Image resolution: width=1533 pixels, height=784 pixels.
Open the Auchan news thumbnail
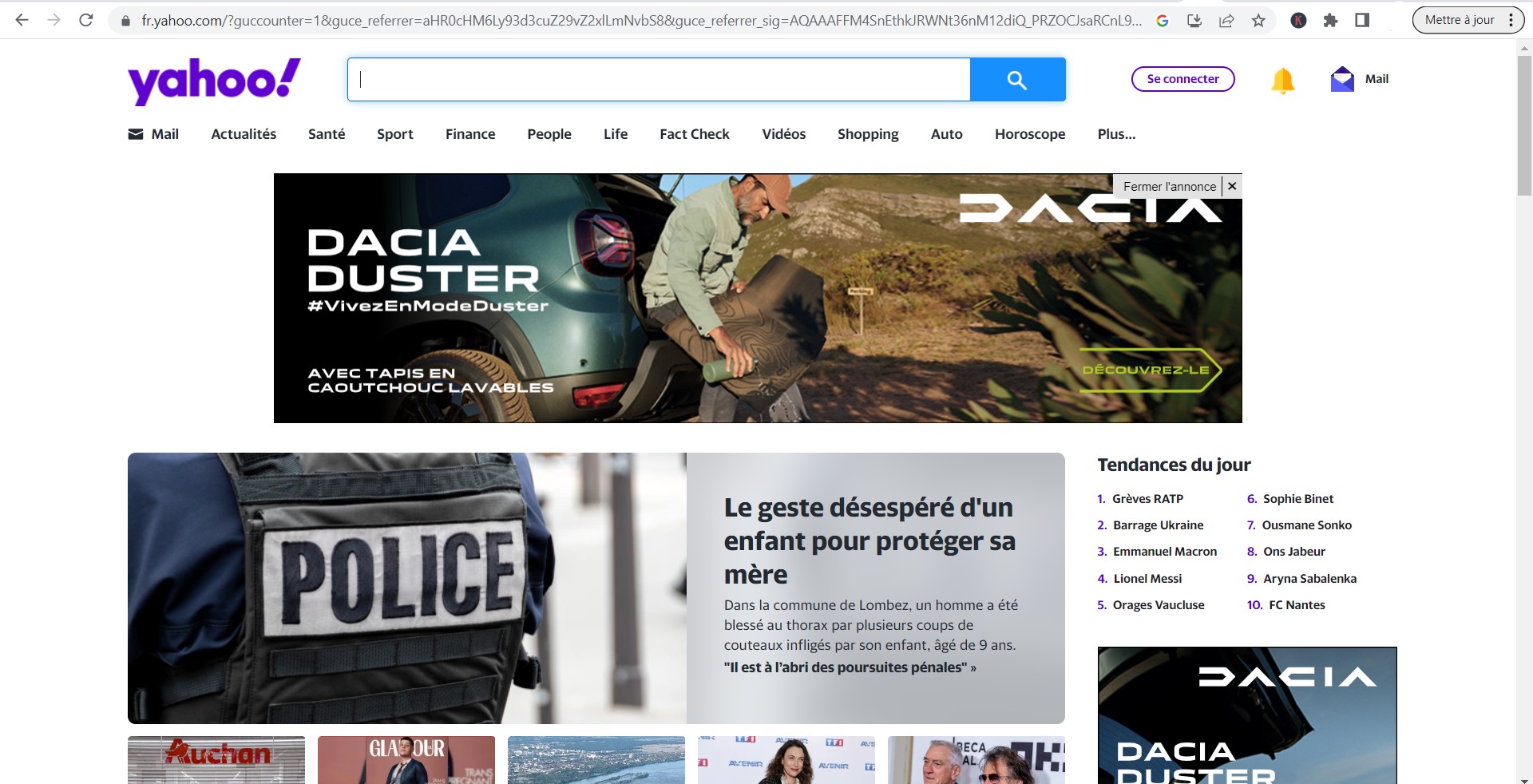216,759
